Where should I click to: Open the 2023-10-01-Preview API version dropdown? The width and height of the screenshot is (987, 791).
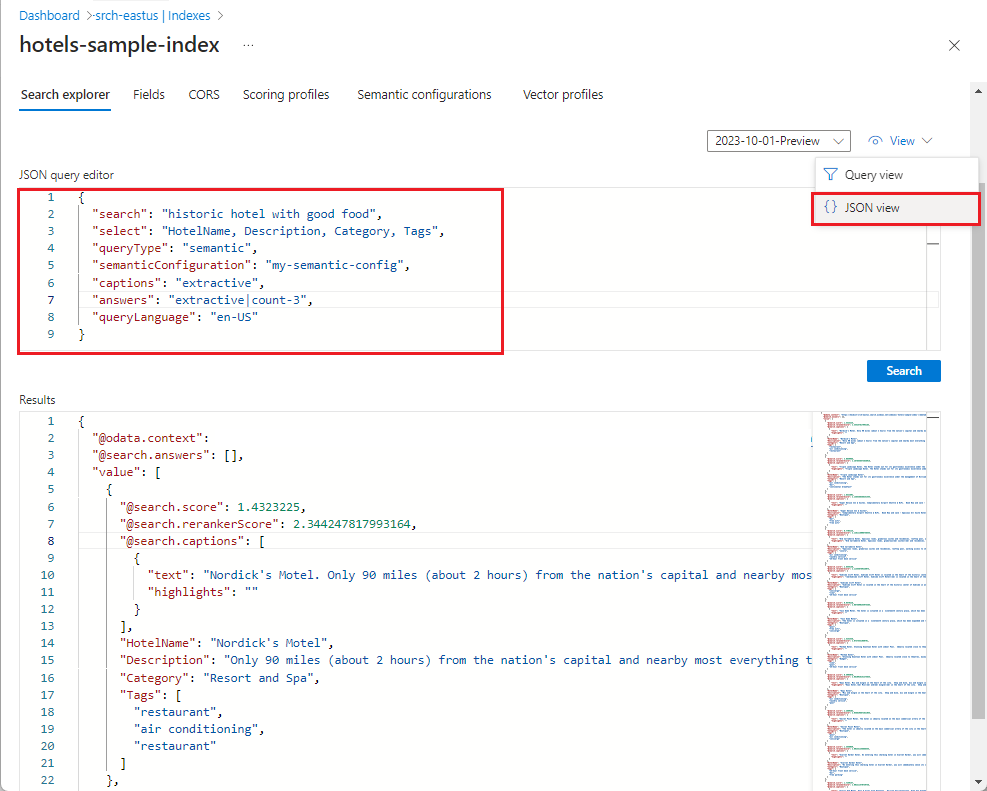778,140
